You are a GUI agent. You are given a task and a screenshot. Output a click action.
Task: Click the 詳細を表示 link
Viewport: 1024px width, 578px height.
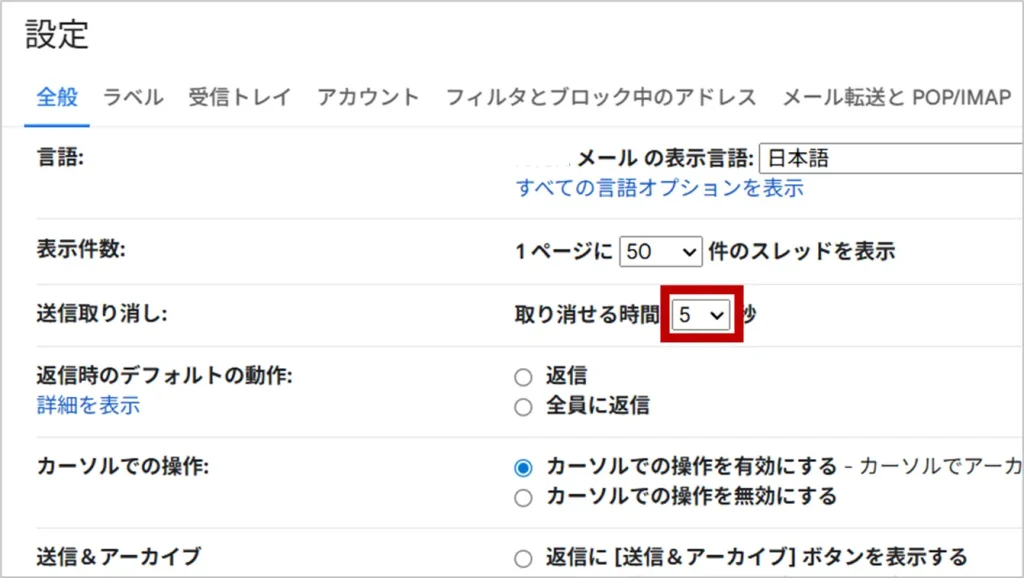(x=88, y=405)
